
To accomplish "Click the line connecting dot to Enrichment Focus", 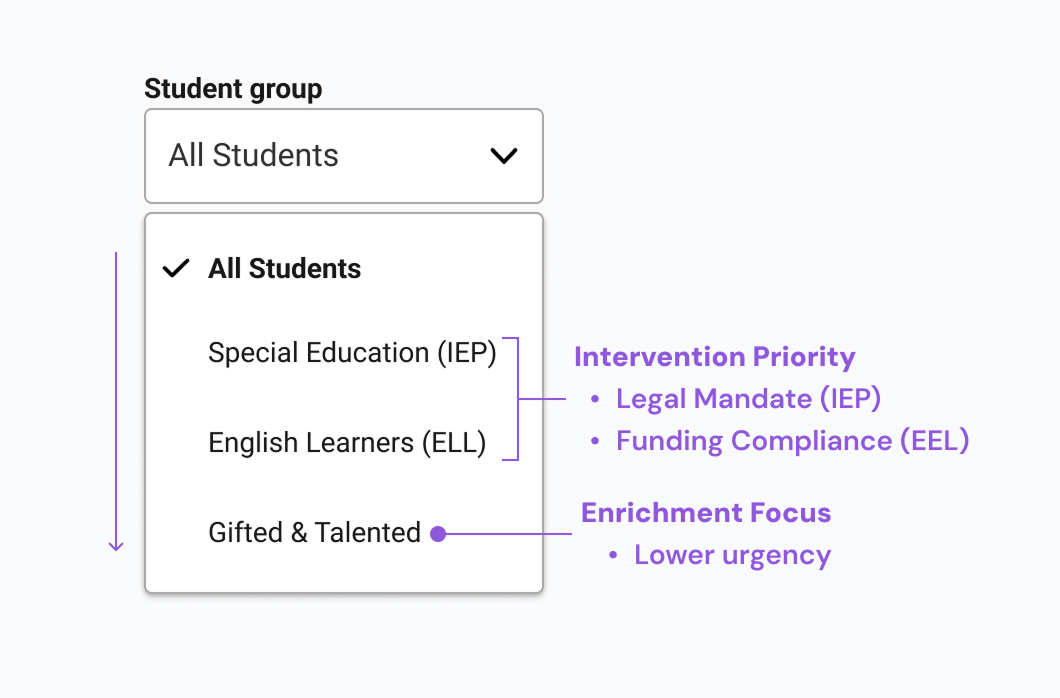I will (508, 534).
